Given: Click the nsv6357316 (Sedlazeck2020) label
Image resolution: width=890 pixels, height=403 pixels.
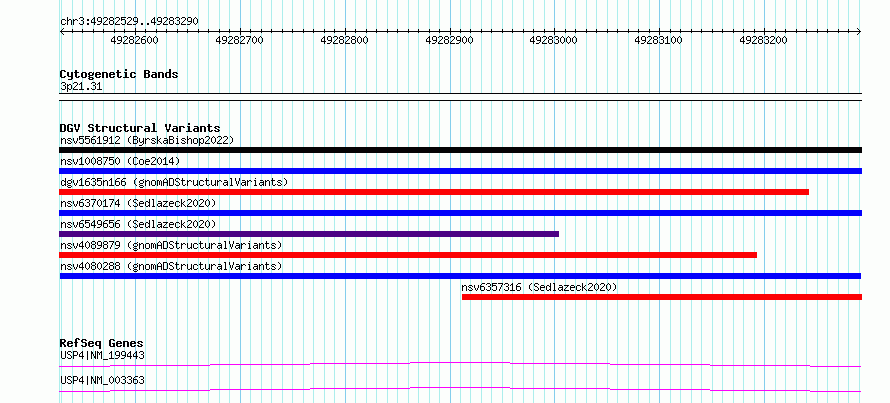Looking at the screenshot, I should pyautogui.click(x=539, y=287).
